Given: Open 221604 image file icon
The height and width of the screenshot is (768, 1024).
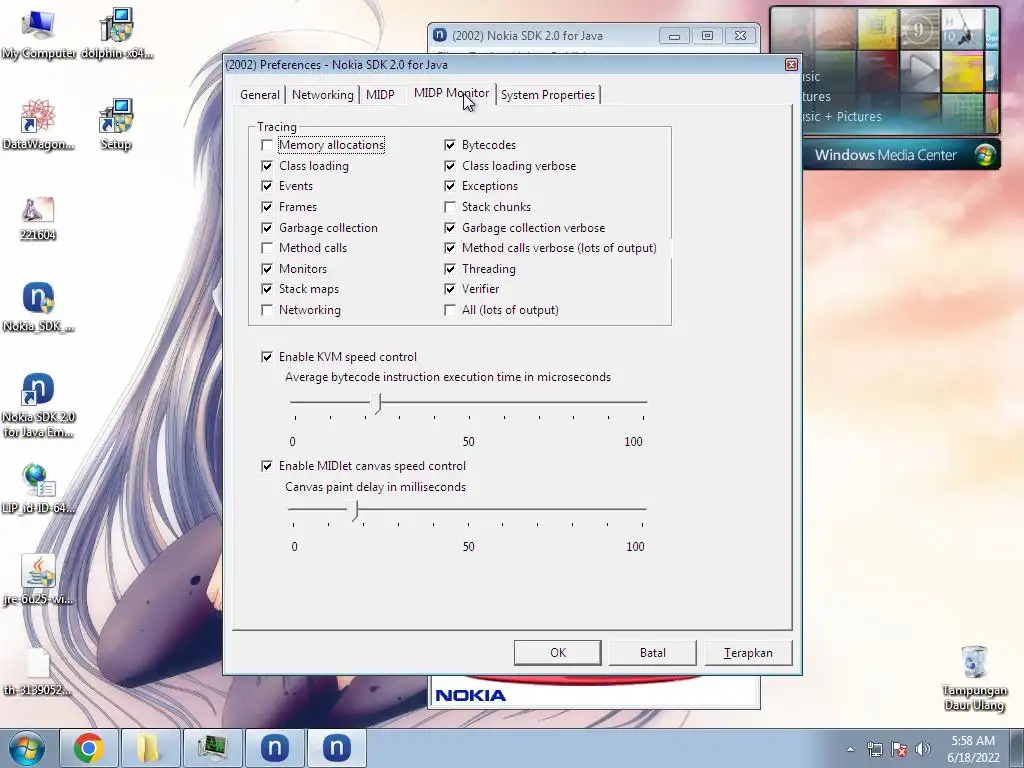Looking at the screenshot, I should pos(38,218).
